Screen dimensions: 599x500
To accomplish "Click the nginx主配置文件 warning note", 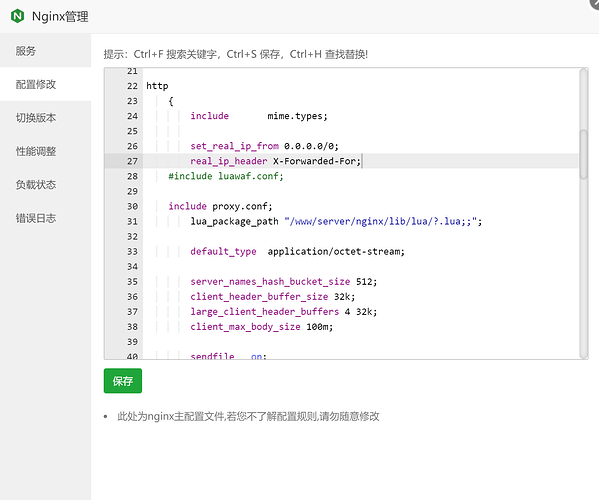I will (248, 416).
